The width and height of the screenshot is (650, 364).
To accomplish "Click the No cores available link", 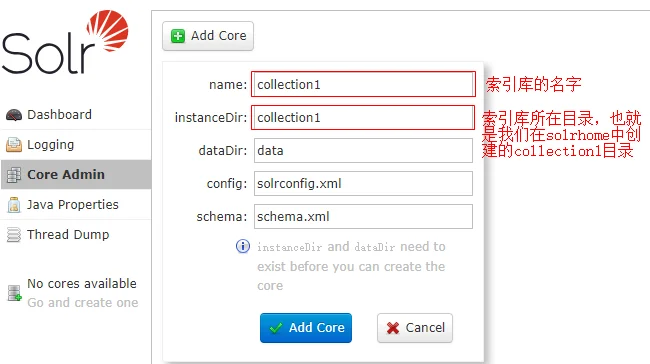I will coord(82,284).
